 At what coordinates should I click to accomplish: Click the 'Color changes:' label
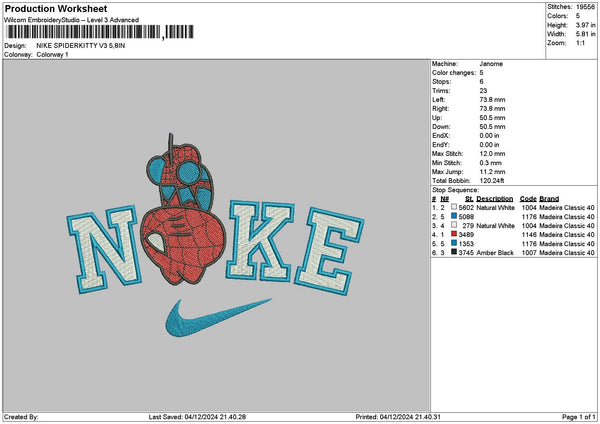pos(454,73)
